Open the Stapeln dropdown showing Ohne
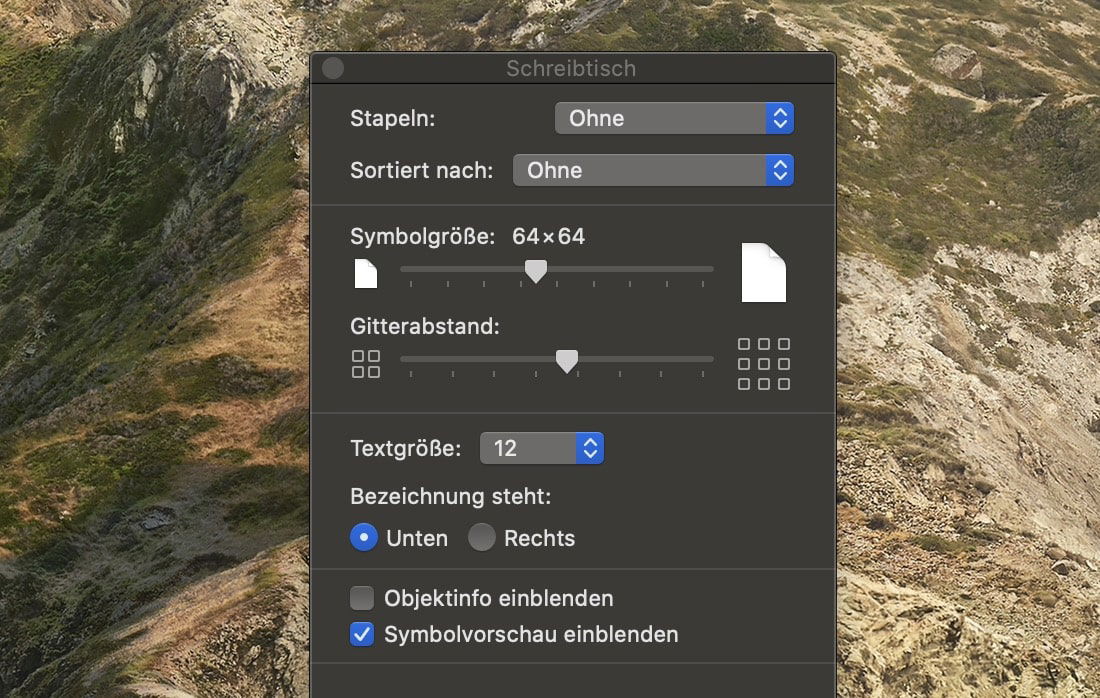Image resolution: width=1100 pixels, height=698 pixels. [x=660, y=118]
